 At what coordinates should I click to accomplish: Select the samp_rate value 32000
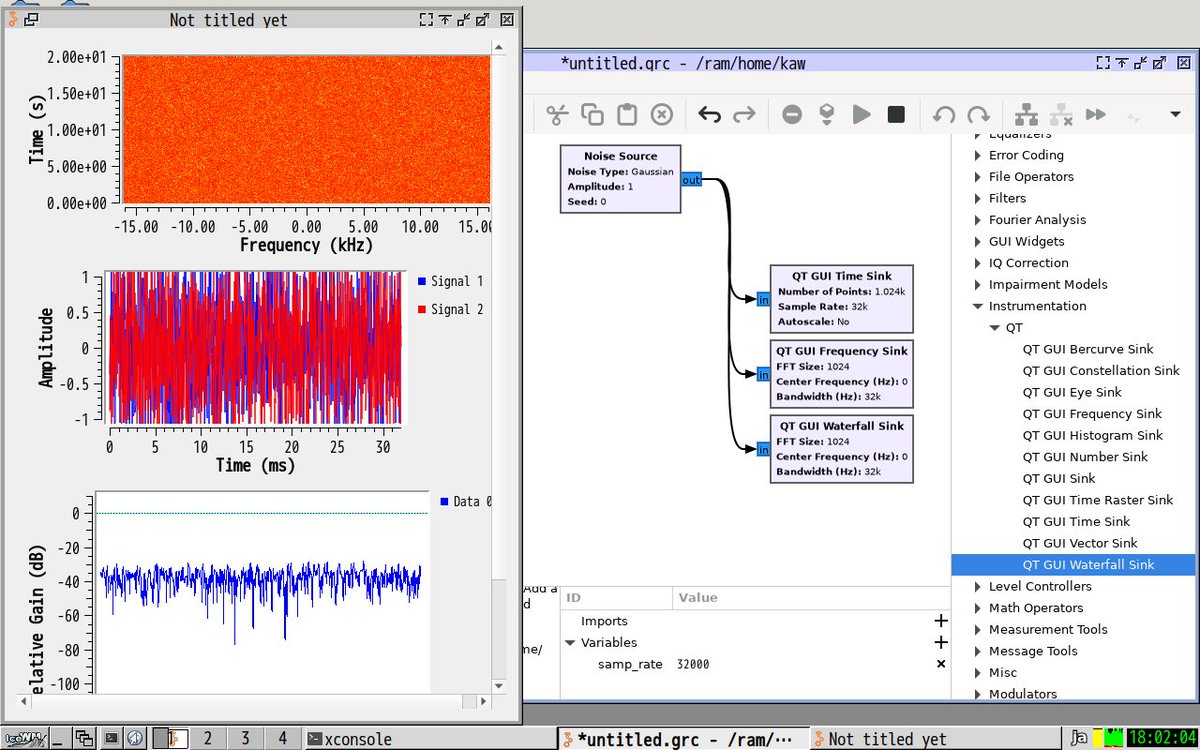[693, 664]
